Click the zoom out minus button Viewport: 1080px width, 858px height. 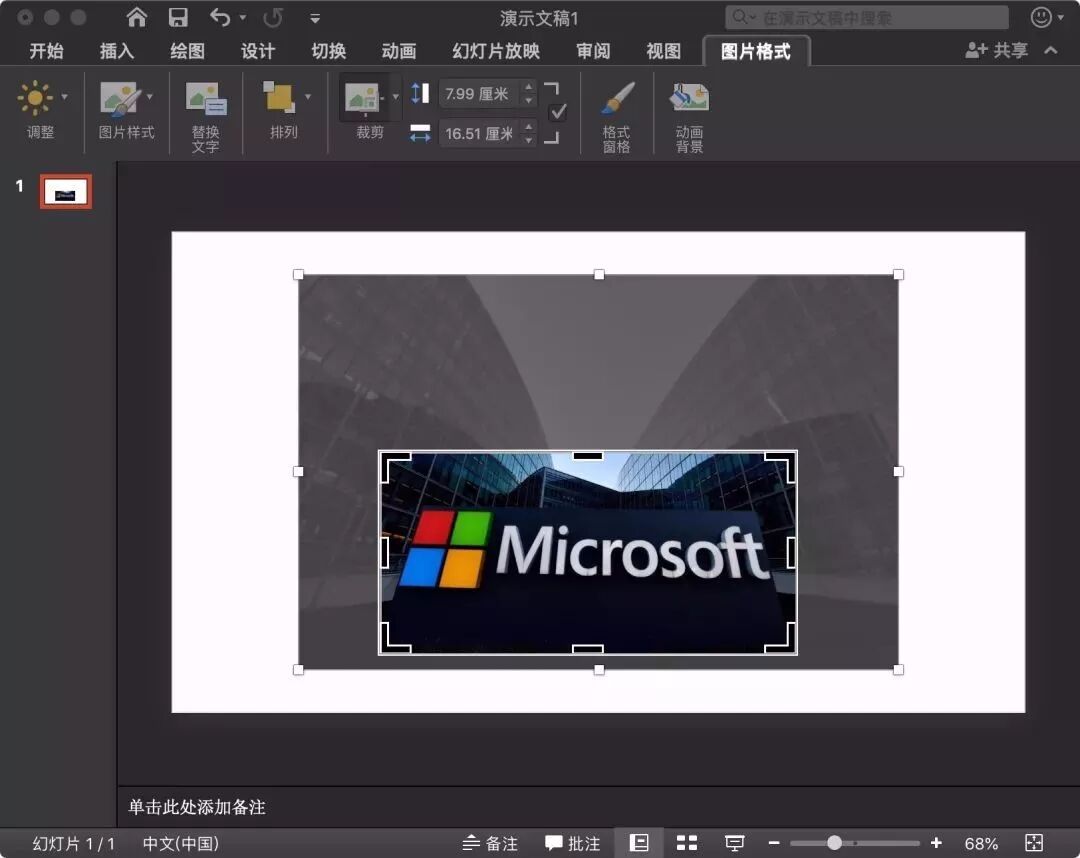[773, 843]
